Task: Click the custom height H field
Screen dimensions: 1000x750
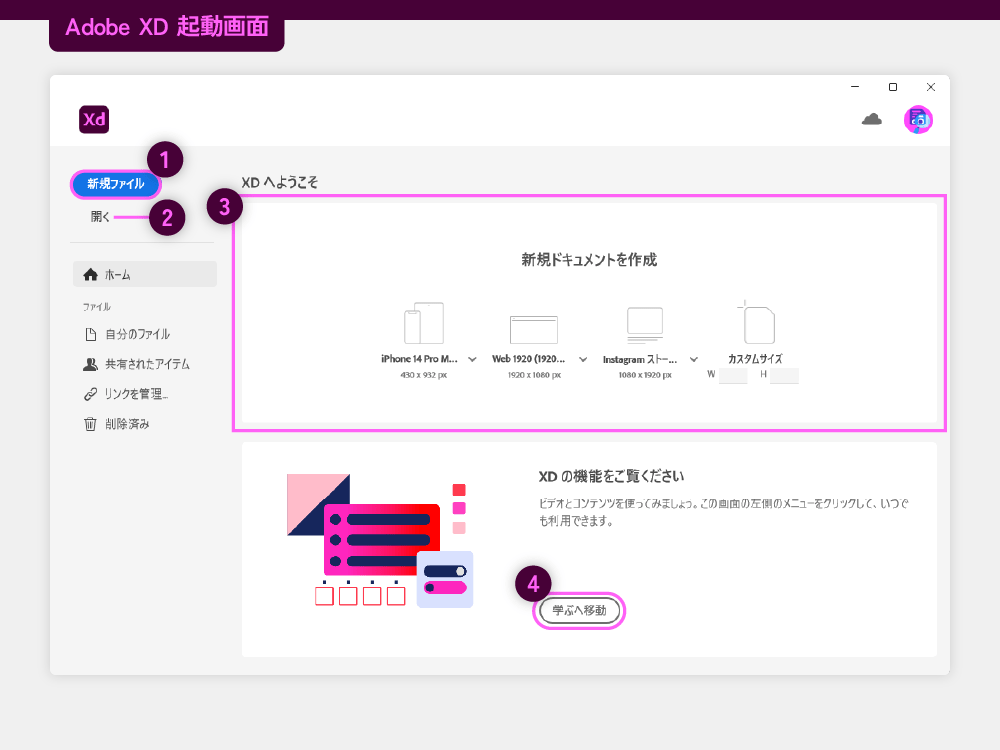Action: [x=784, y=376]
